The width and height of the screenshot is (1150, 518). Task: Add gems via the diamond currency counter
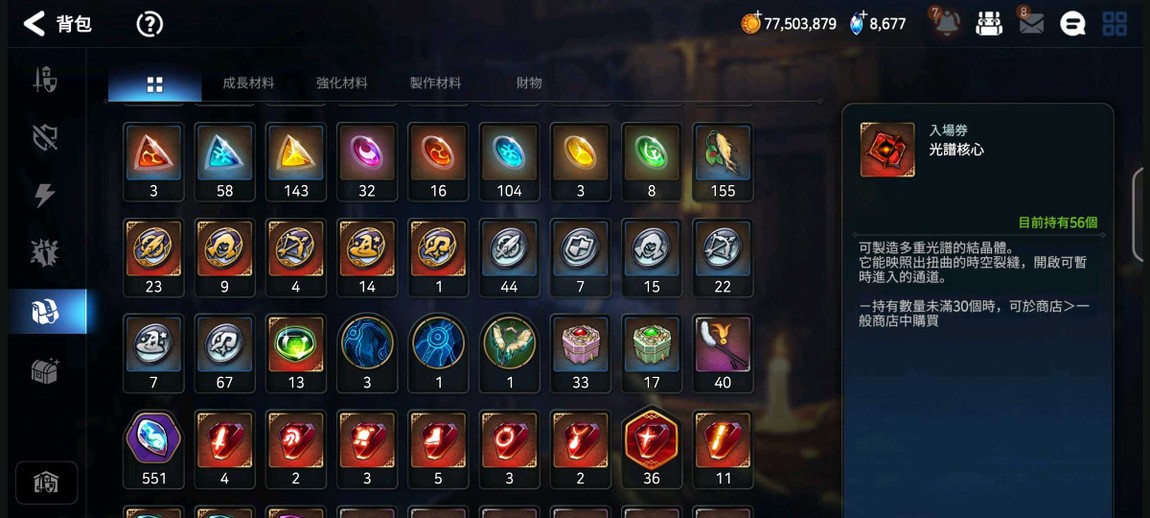click(x=878, y=23)
